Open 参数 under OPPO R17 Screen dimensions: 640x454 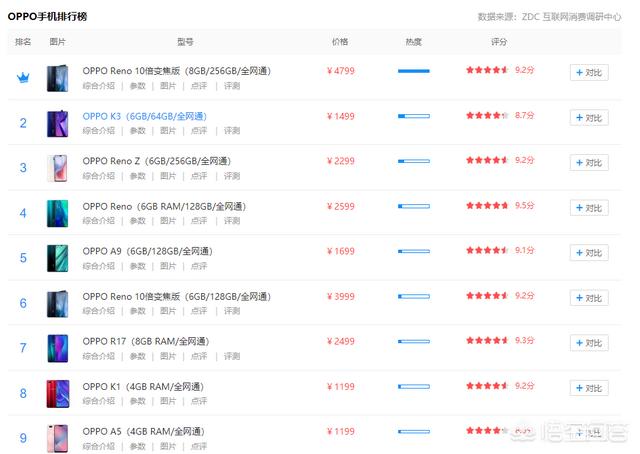click(138, 356)
